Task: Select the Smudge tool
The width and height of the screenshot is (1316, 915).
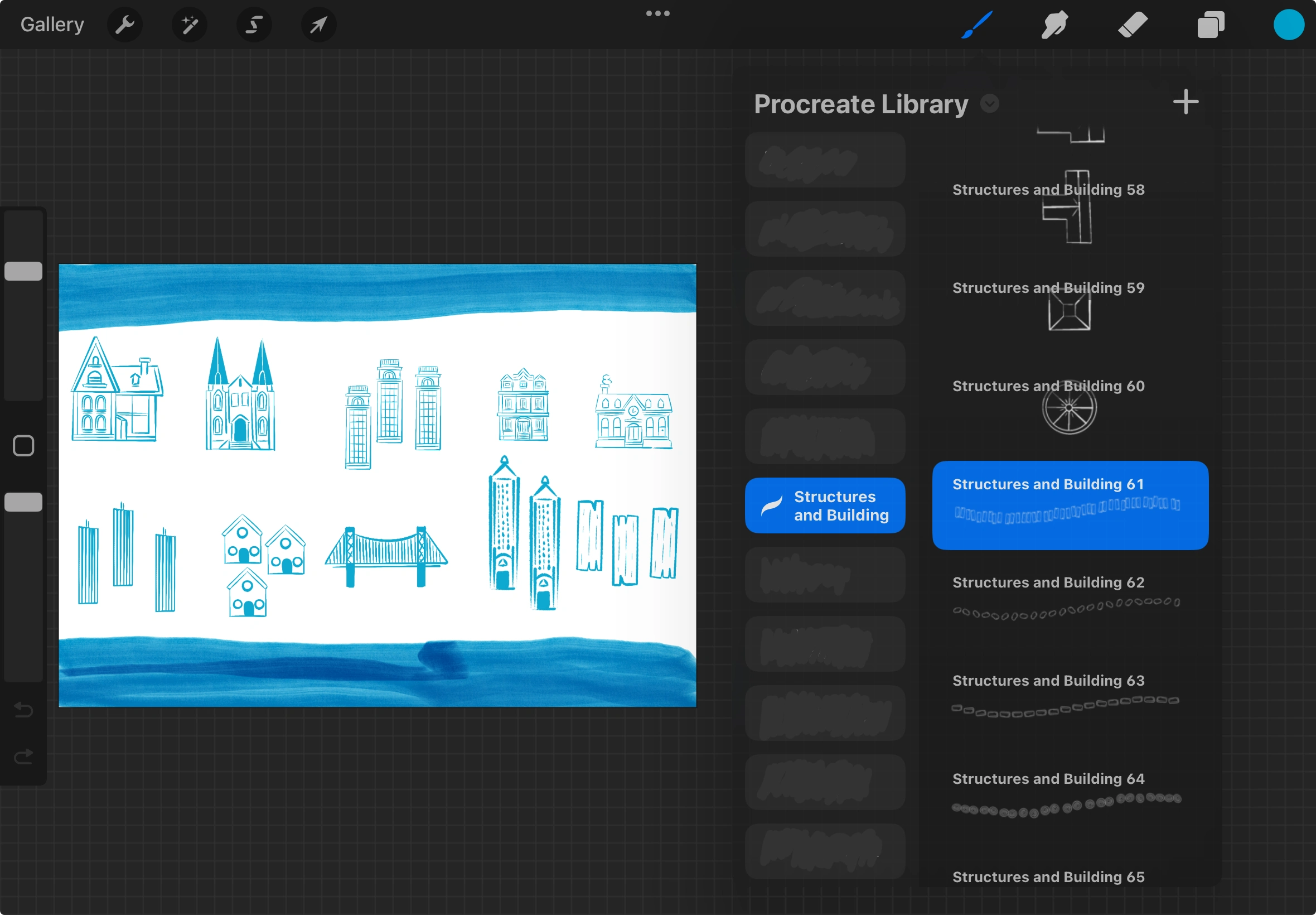Action: [x=1054, y=25]
